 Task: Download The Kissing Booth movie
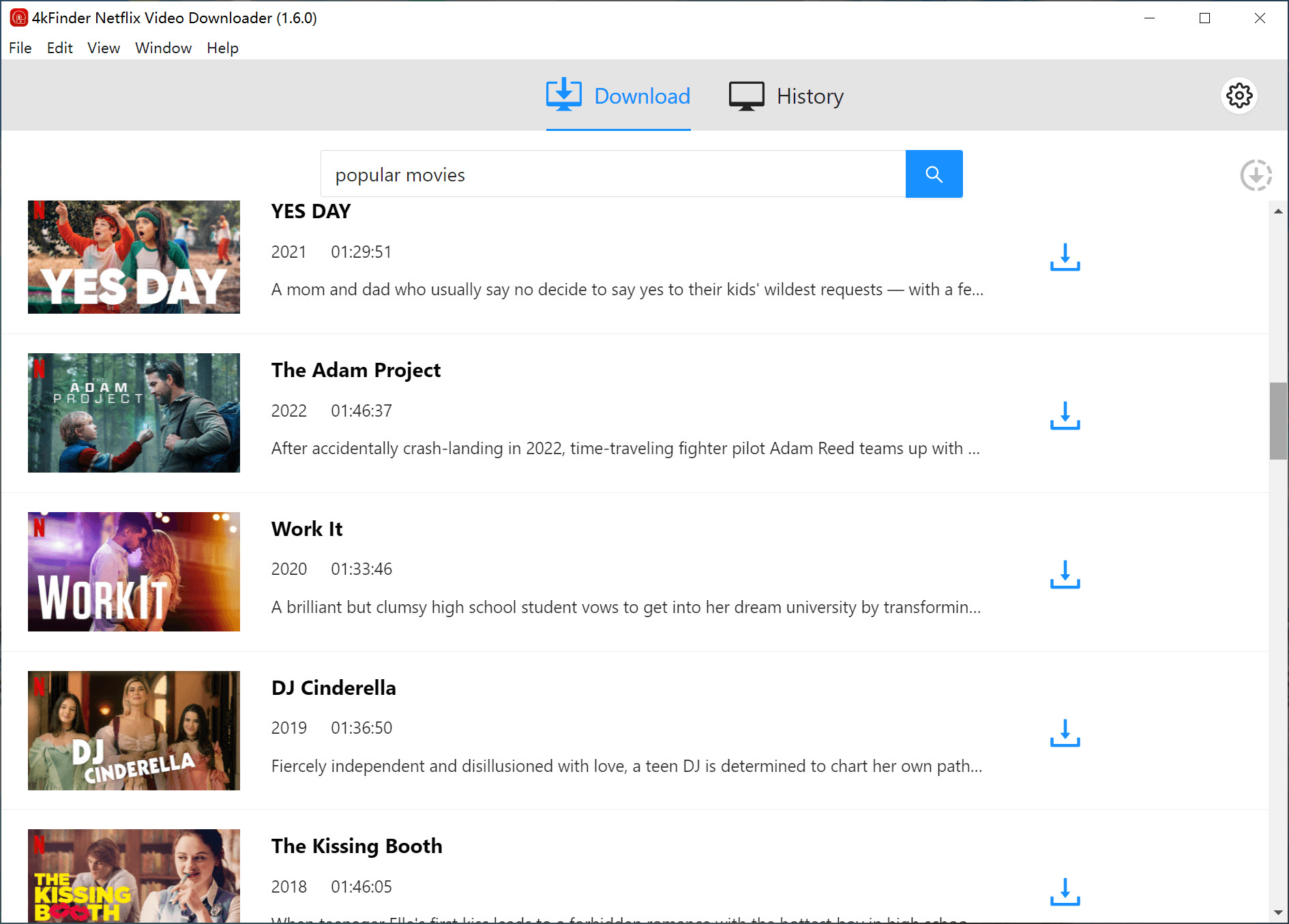1065,892
